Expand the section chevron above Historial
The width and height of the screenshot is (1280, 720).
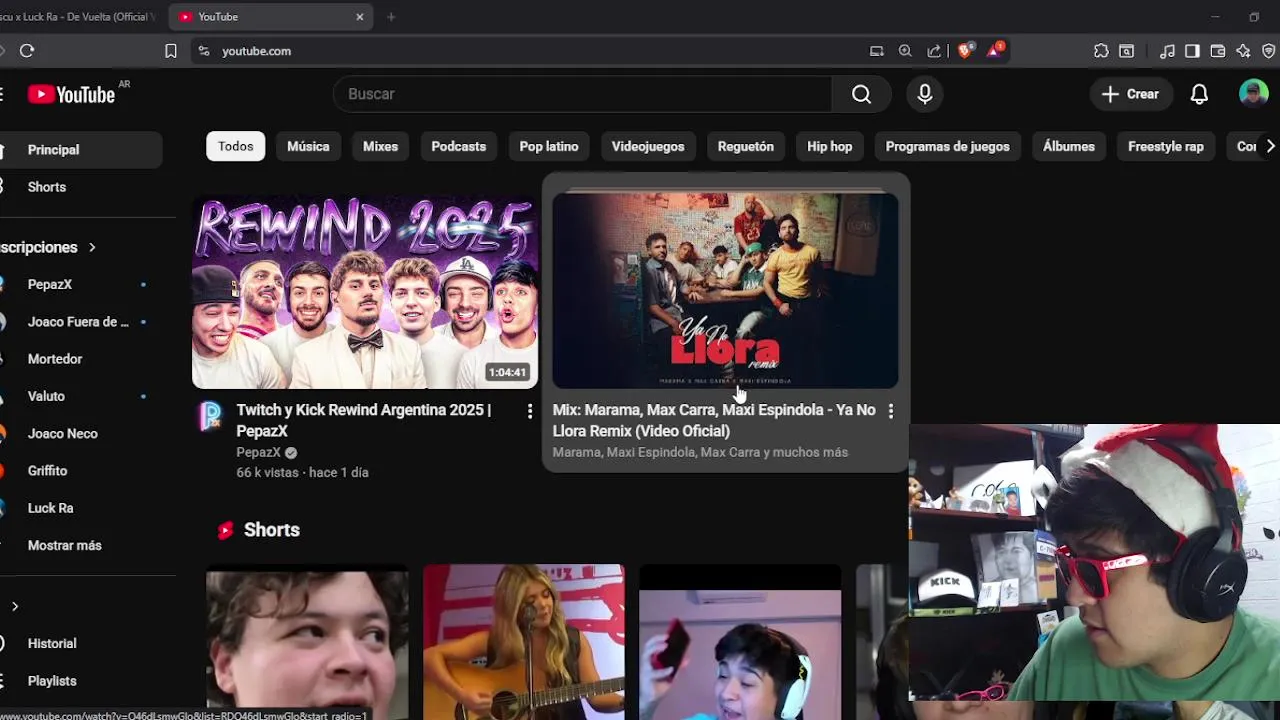(x=15, y=606)
